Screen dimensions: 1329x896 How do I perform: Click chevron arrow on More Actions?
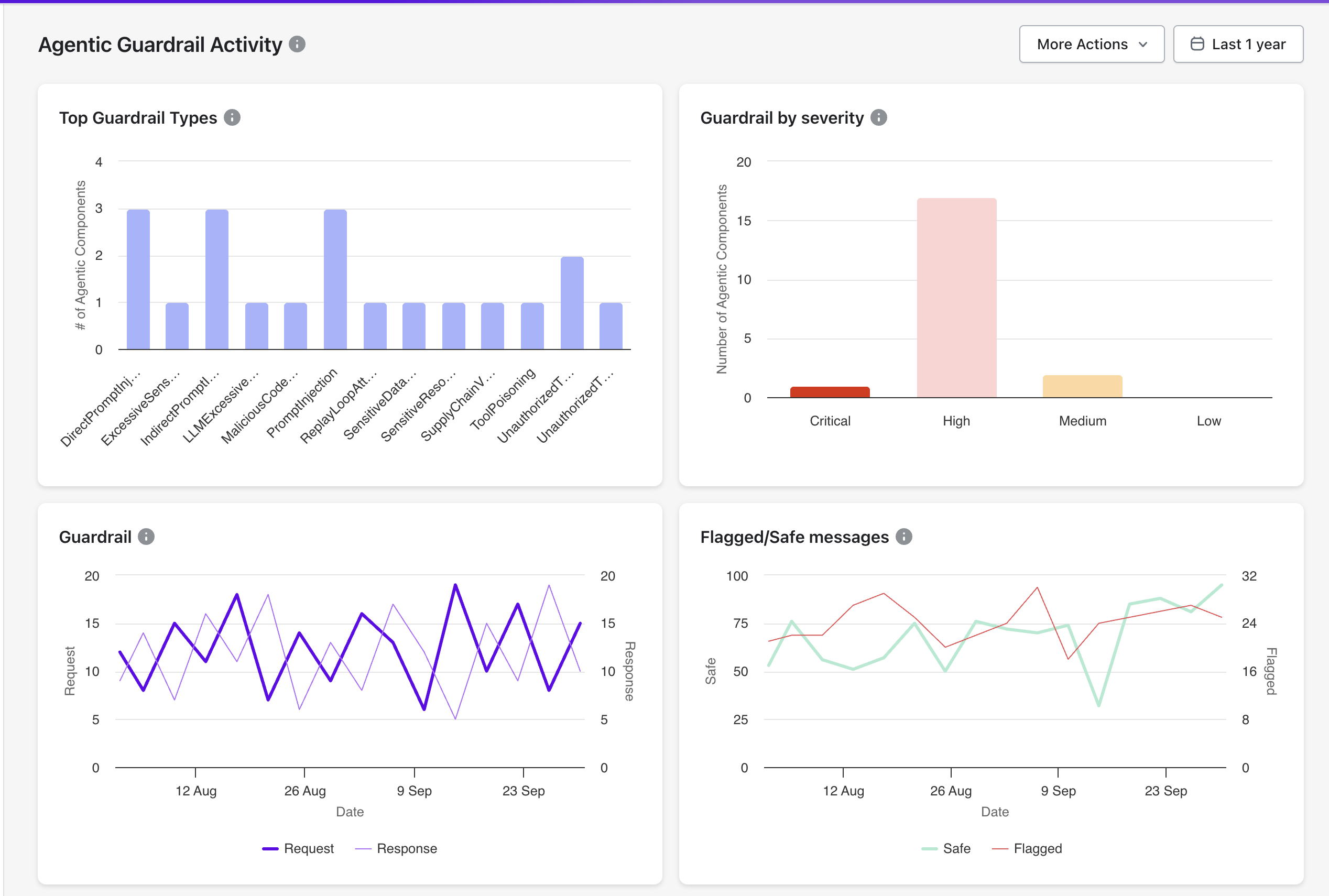(x=1143, y=45)
